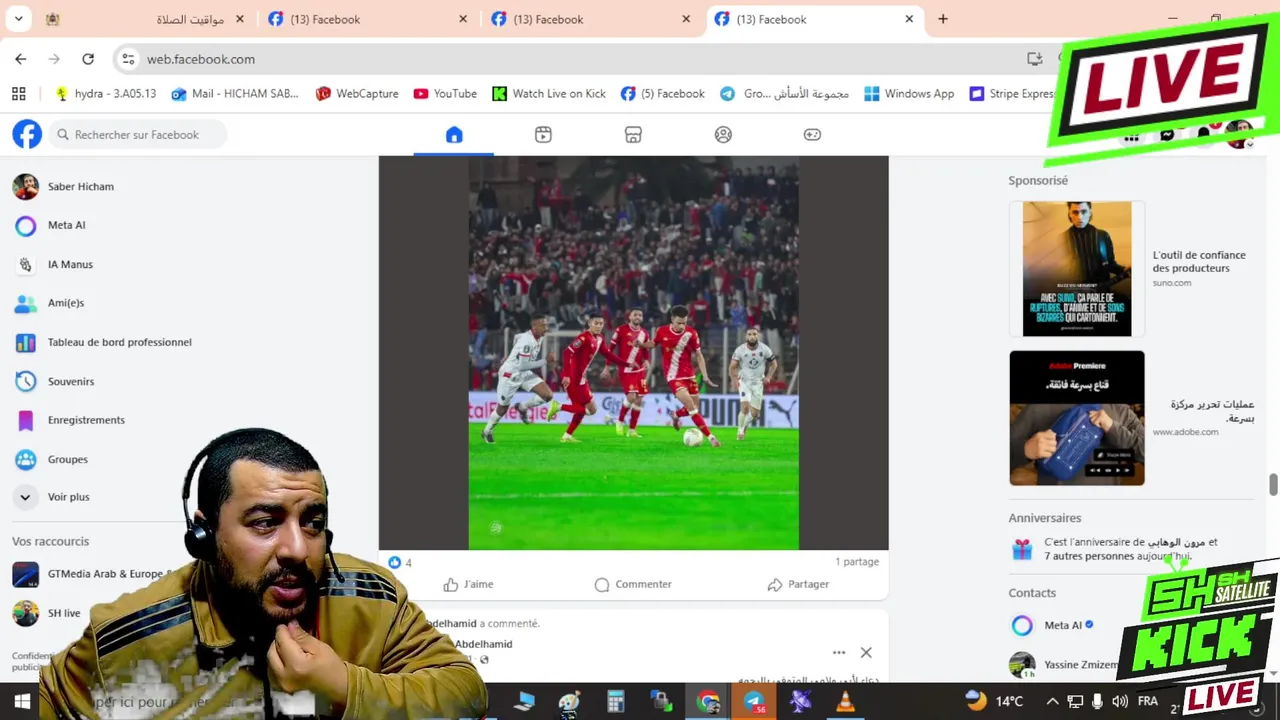Open WebCapture bookmark
Viewport: 1280px width, 720px height.
coord(357,93)
